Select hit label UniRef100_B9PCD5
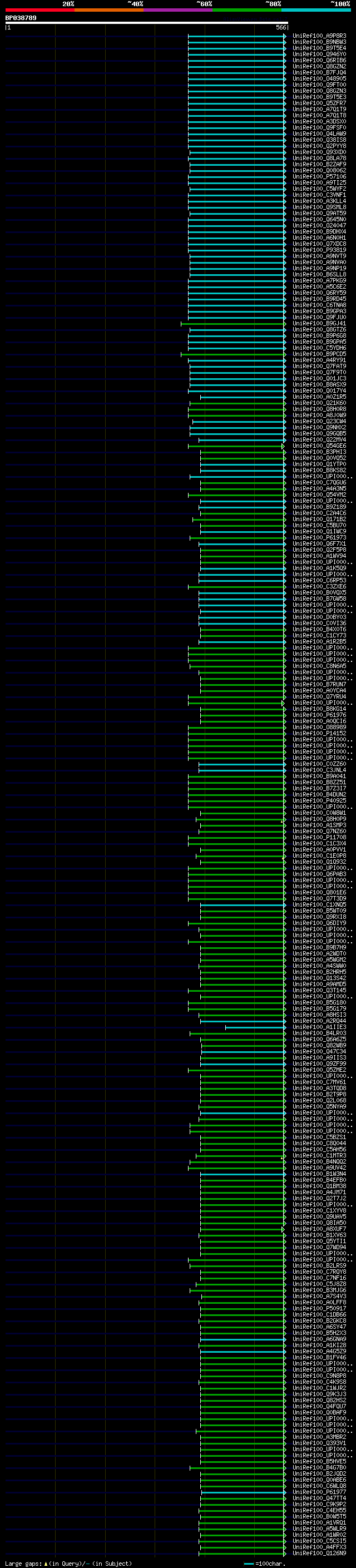This screenshot has width=356, height=1568. 319,354
